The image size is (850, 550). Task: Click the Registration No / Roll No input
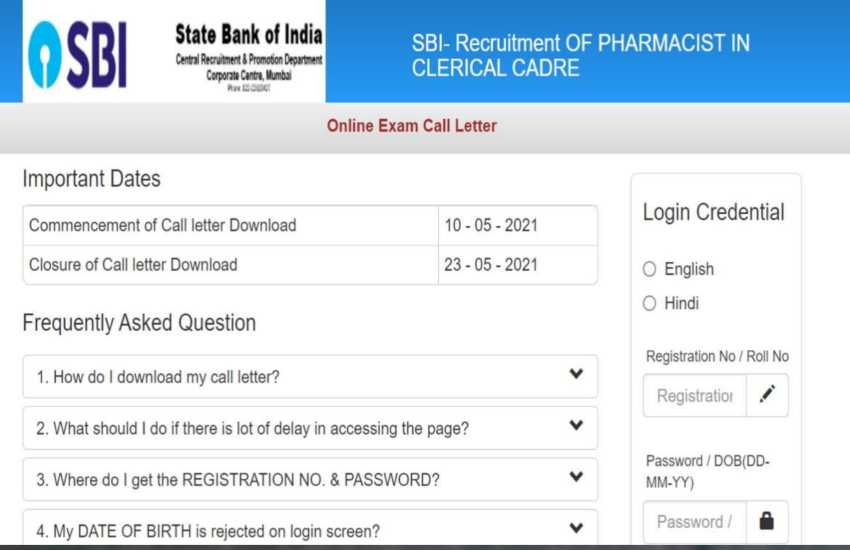695,396
